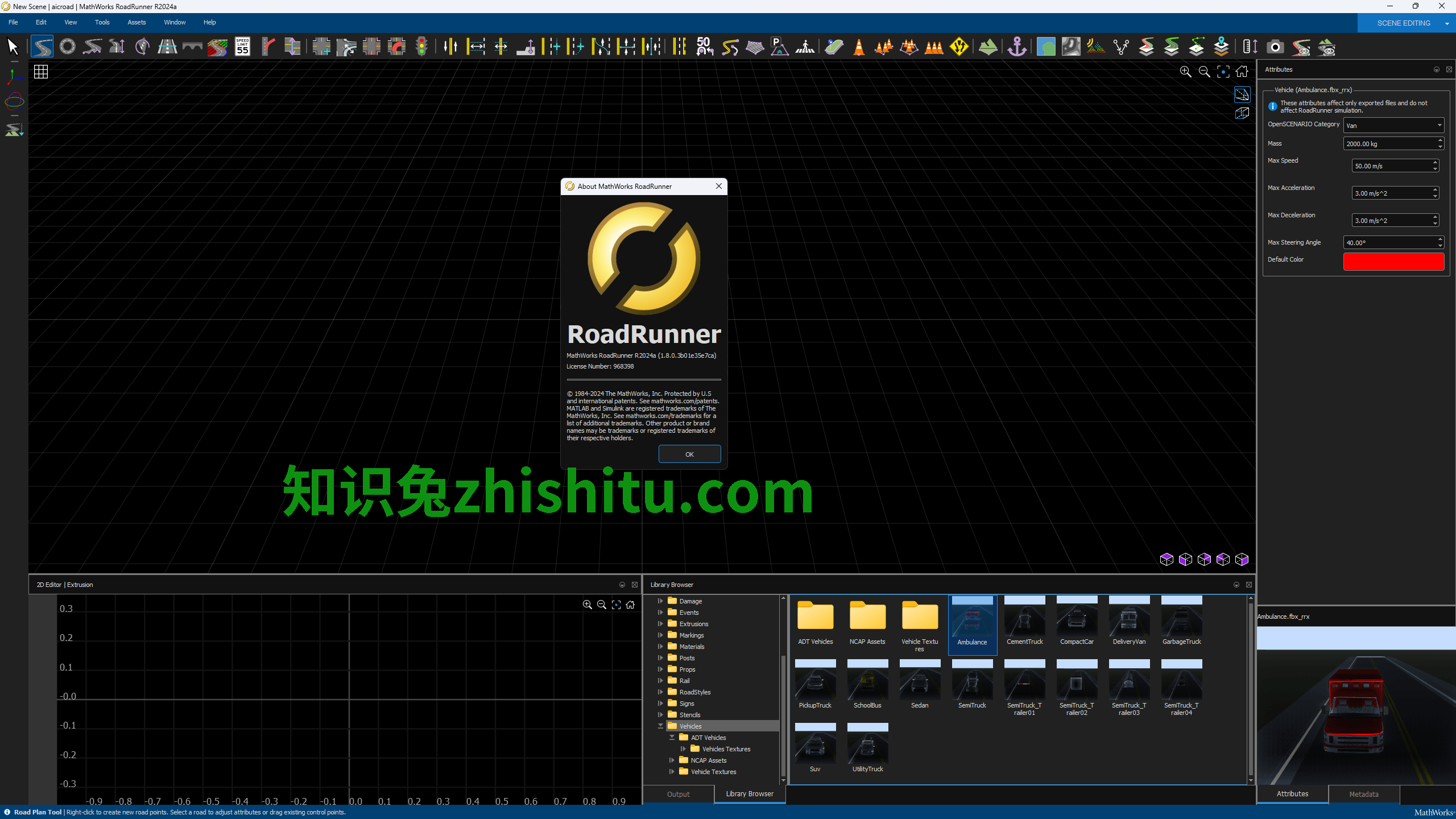Viewport: 1456px width, 819px height.
Task: Expand the Vehicle Textures subfolder
Action: (672, 772)
